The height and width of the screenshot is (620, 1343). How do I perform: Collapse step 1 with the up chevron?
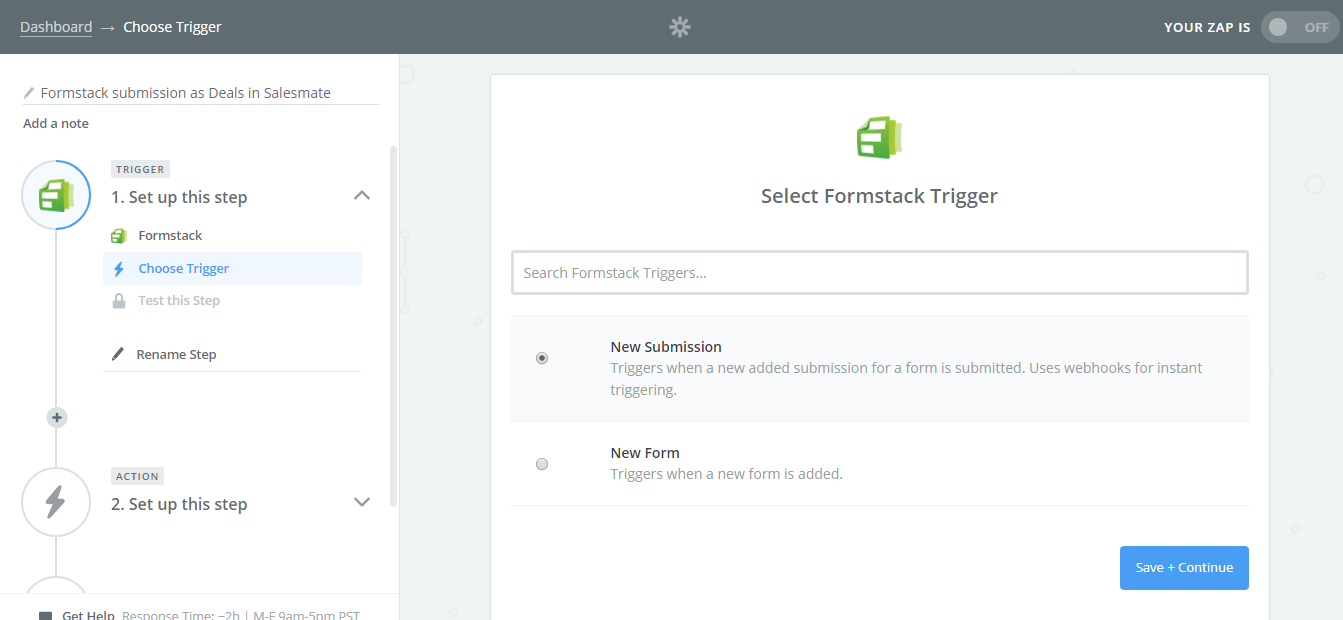[362, 196]
